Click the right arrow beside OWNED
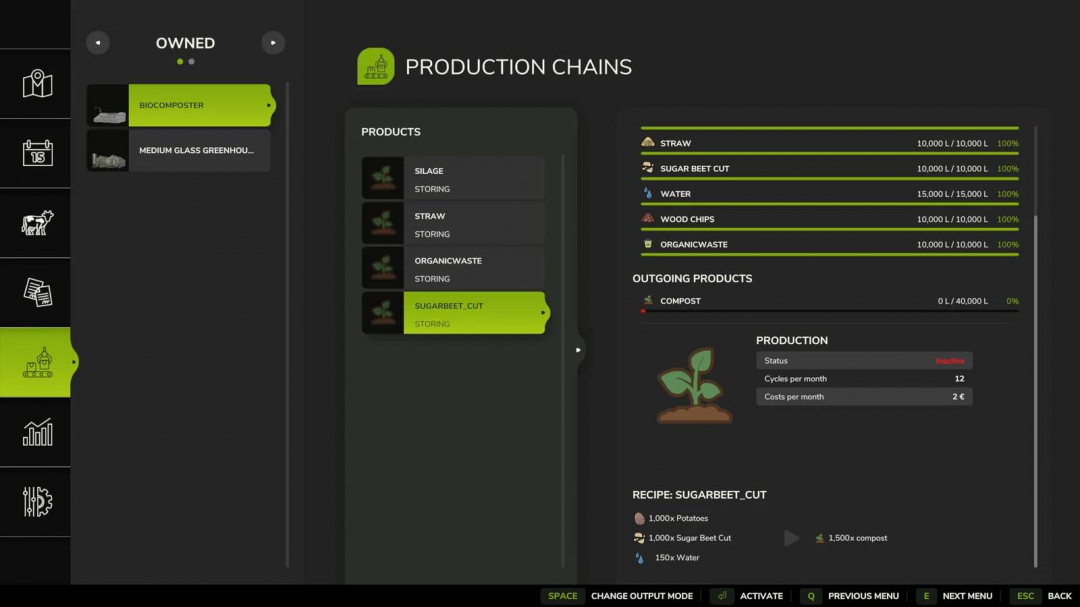1080x607 pixels. click(x=273, y=43)
